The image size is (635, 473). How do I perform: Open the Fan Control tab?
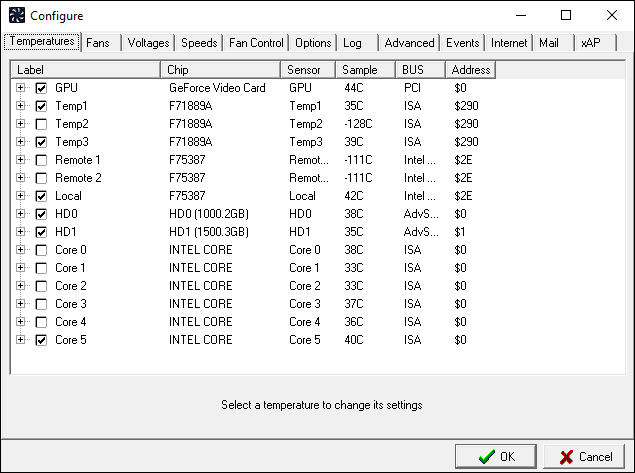[257, 43]
